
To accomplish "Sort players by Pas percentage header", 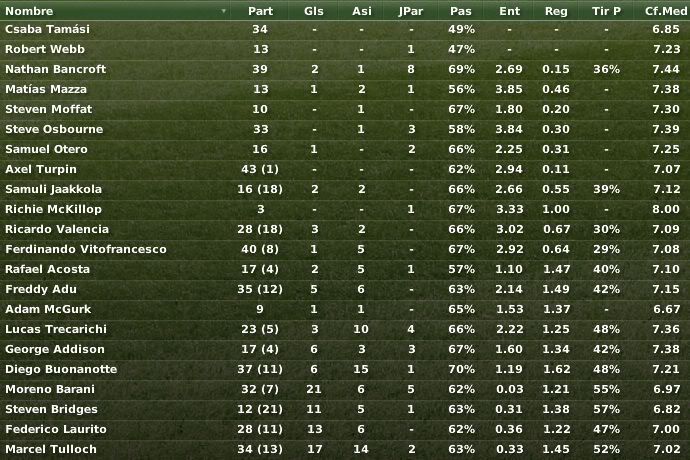I will point(461,11).
